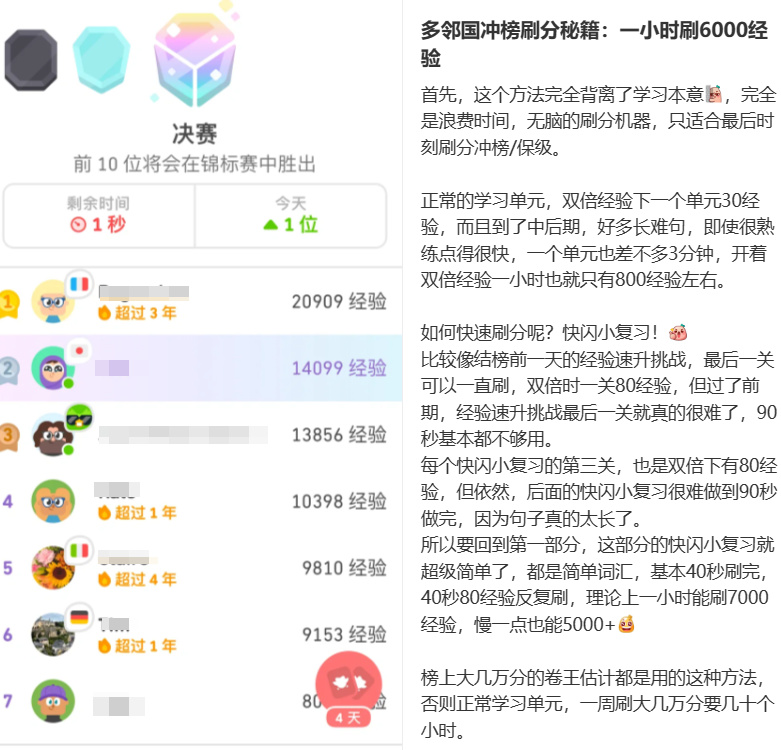Open the red flashcard button showing 4 天
Image resolution: width=781 pixels, height=750 pixels.
tap(349, 689)
